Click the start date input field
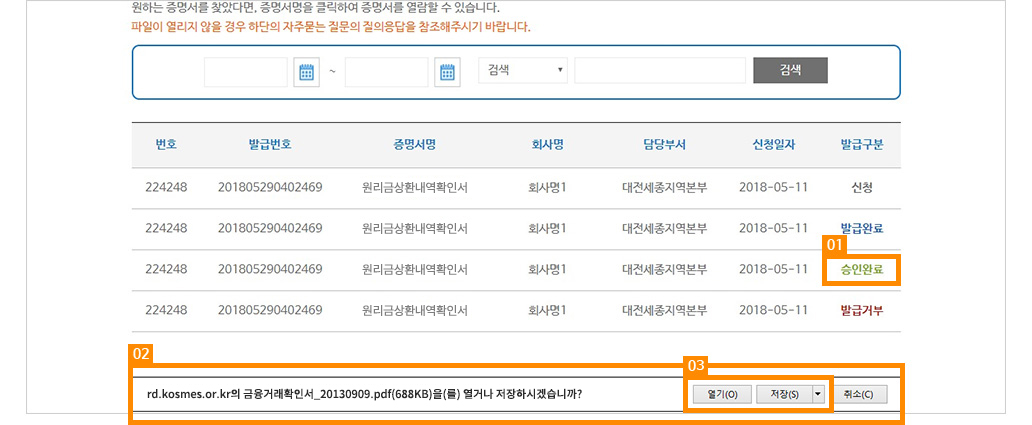The height and width of the screenshot is (425, 1032). point(246,72)
